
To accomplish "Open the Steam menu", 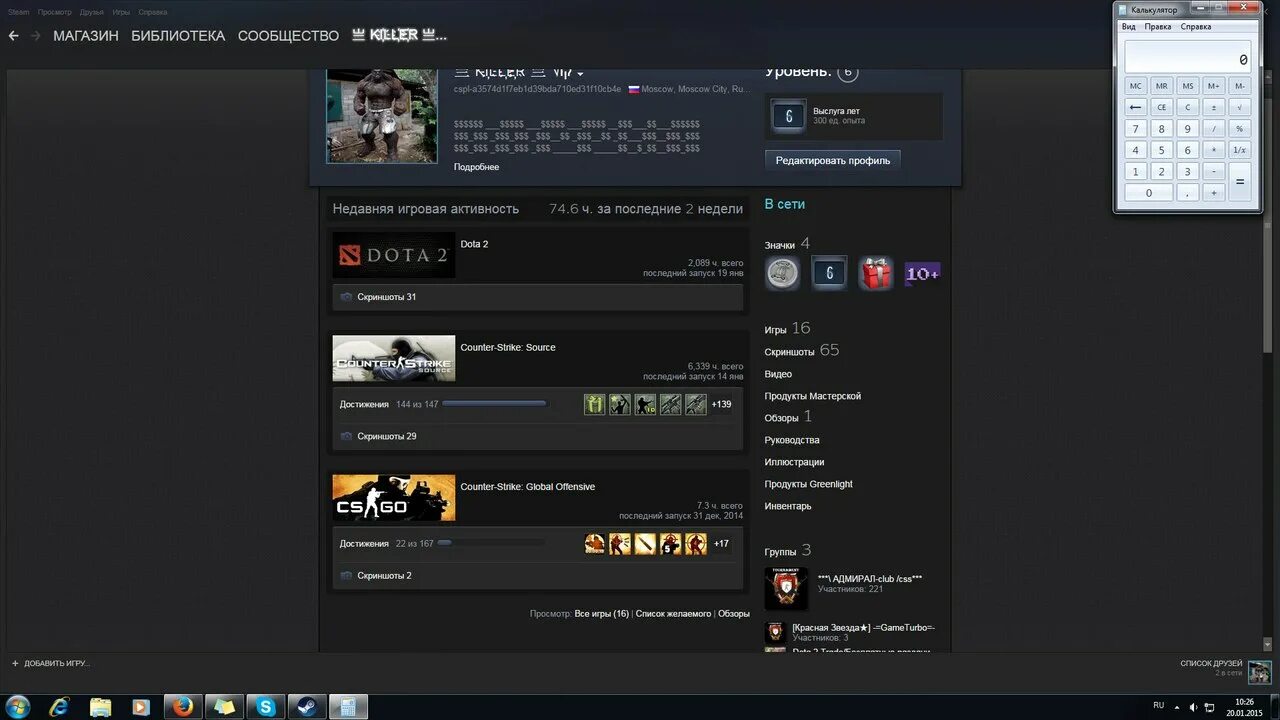I will click(x=19, y=12).
